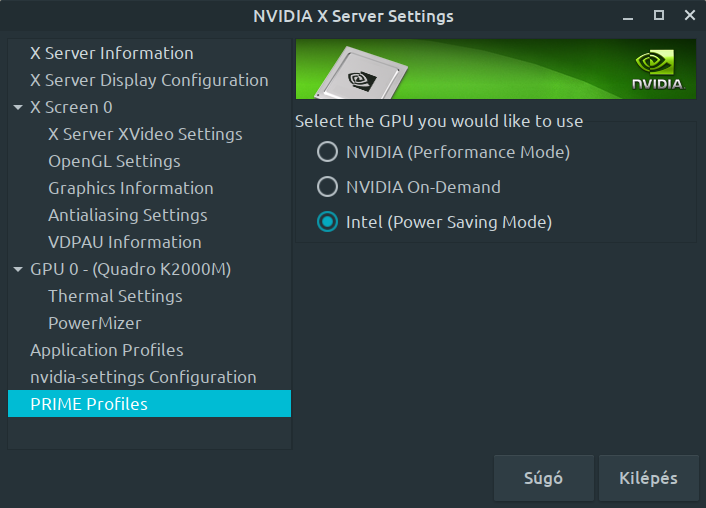Choose the NVIDIA On-Demand option
Viewport: 706px width, 508px height.
pos(327,187)
